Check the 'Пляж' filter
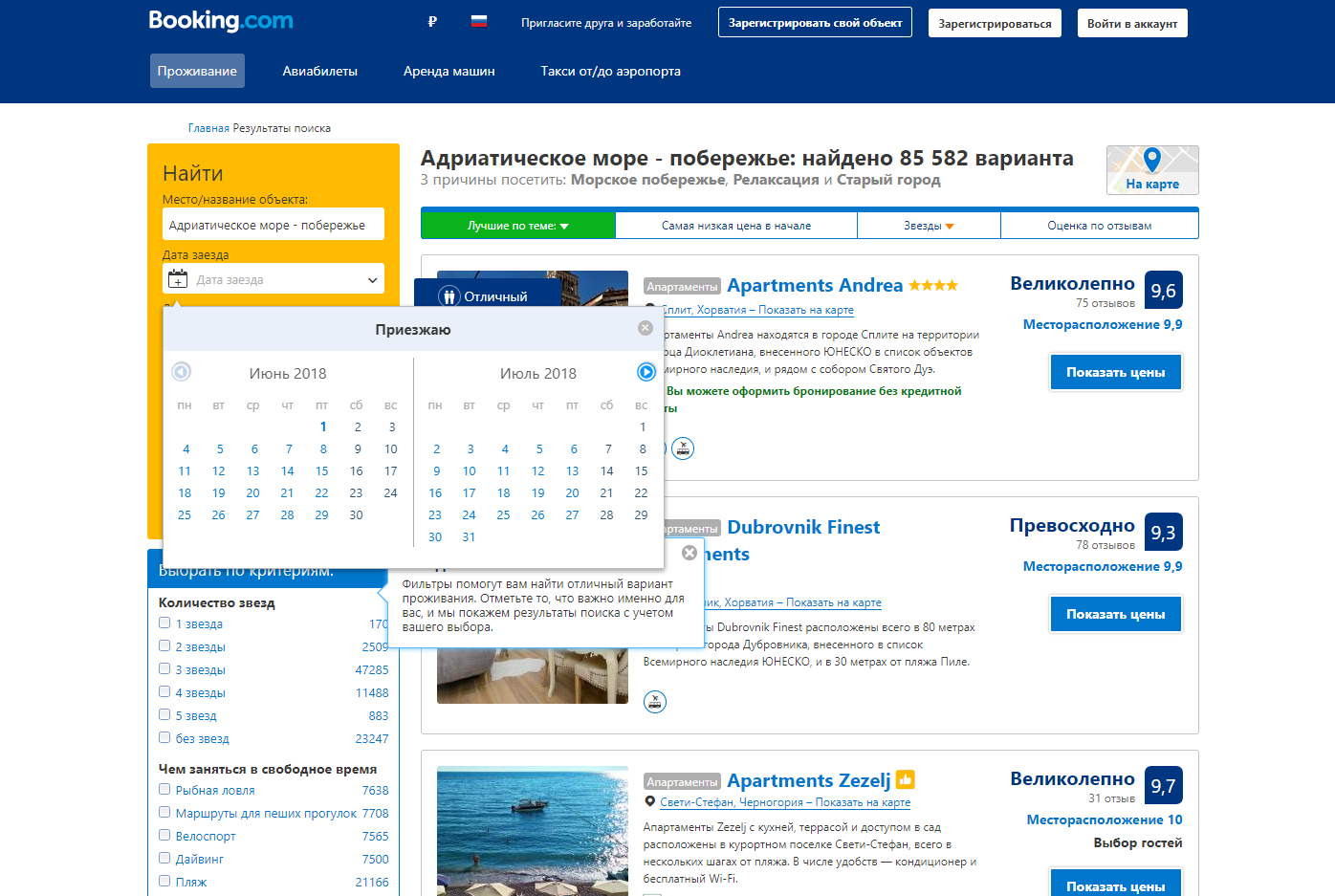 (x=164, y=881)
